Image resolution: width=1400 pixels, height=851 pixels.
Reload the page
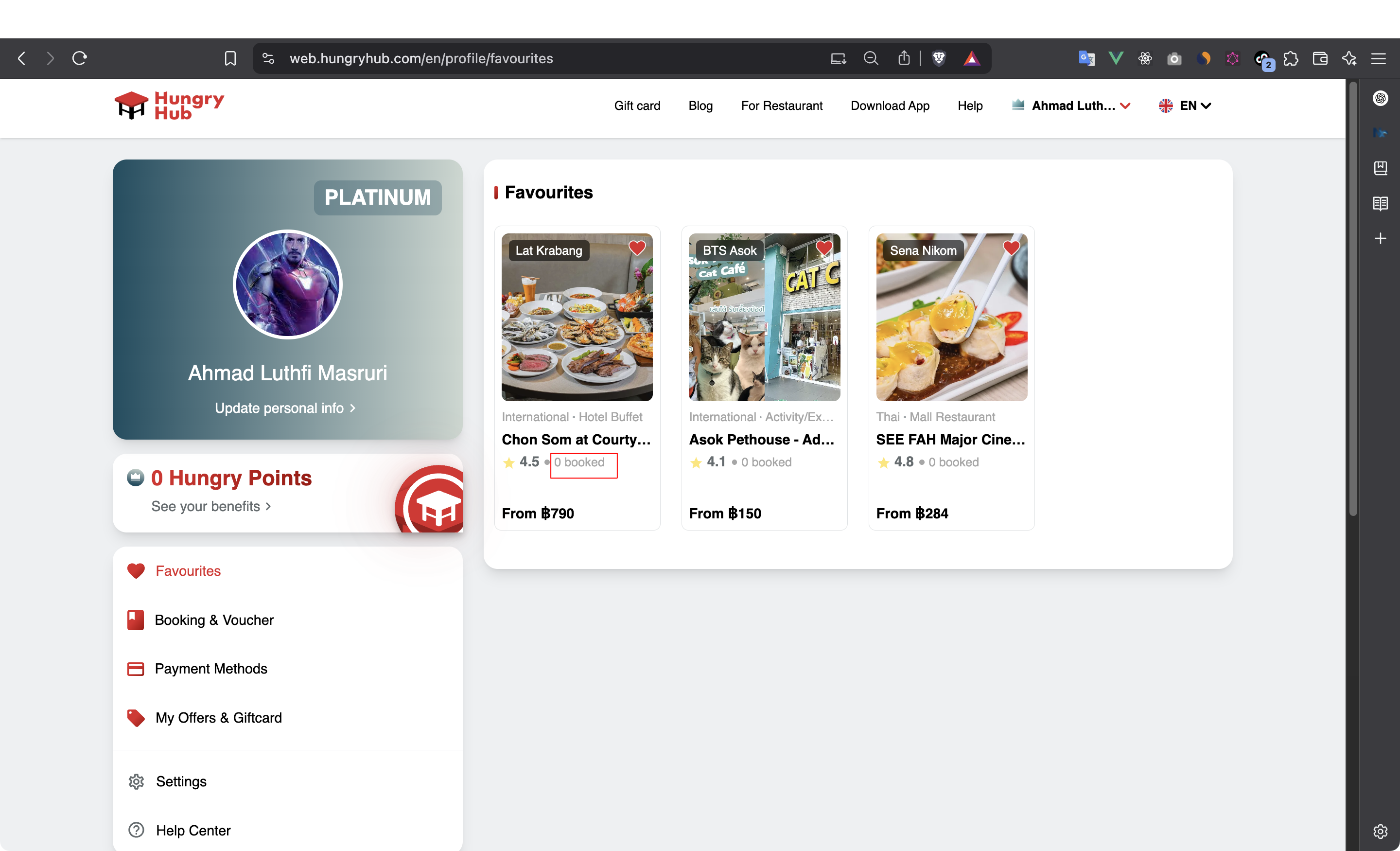click(x=80, y=58)
